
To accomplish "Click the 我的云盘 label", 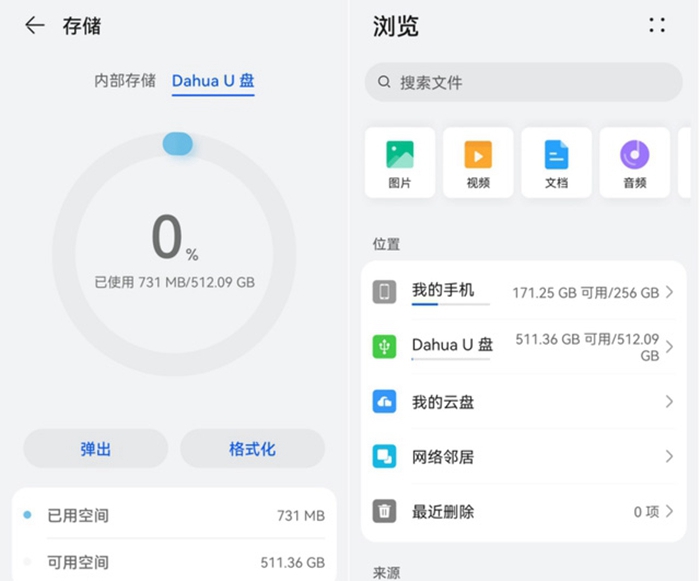I will pos(443,402).
